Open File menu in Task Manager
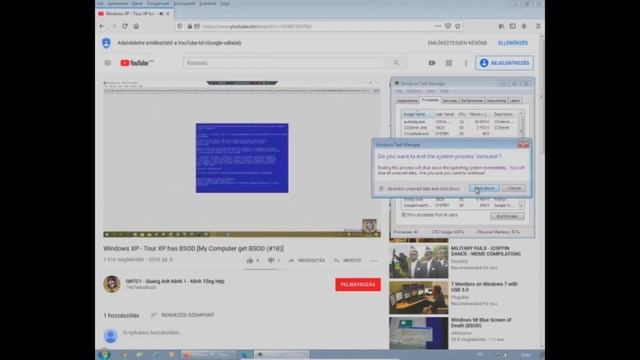This screenshot has height=360, width=640. tap(398, 91)
